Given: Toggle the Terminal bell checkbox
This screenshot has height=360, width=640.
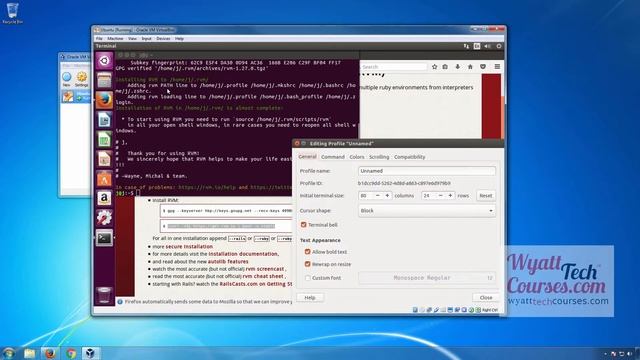Looking at the screenshot, I should point(304,224).
